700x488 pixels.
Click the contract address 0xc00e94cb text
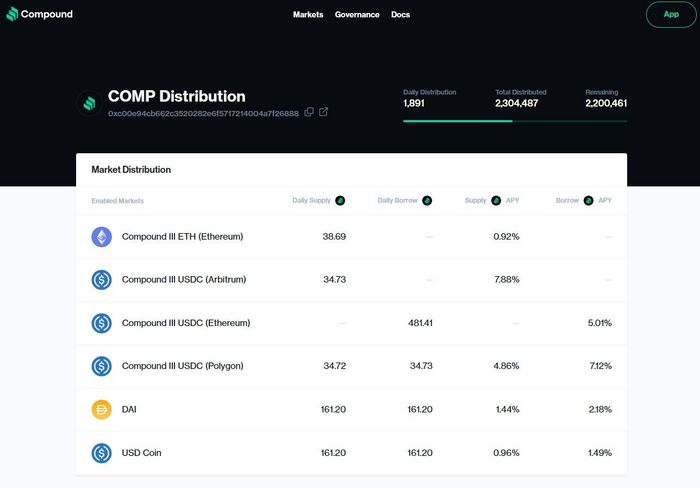click(203, 113)
